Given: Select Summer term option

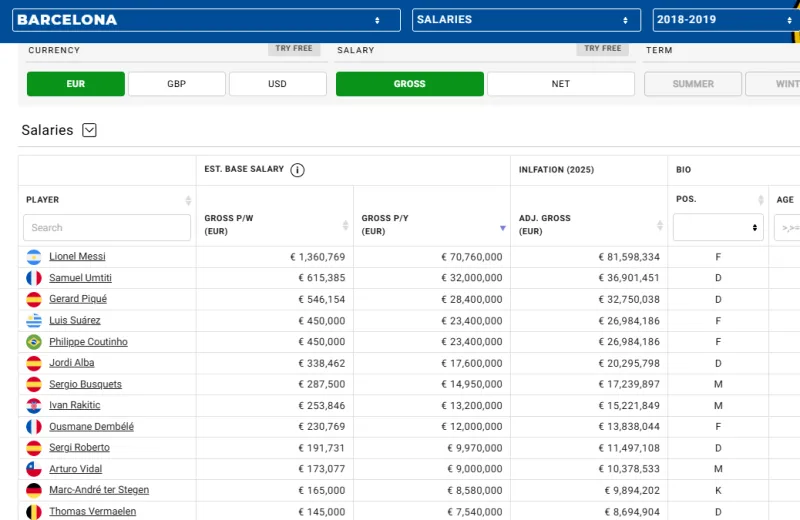Looking at the screenshot, I should [x=693, y=84].
